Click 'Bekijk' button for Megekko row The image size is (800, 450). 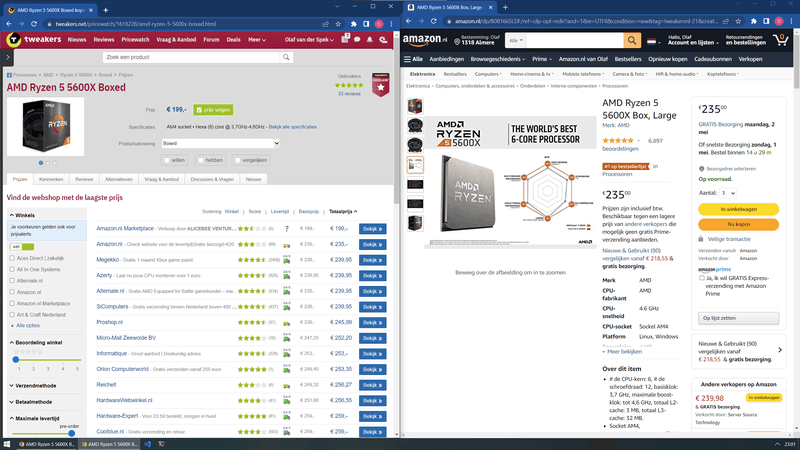pos(372,260)
